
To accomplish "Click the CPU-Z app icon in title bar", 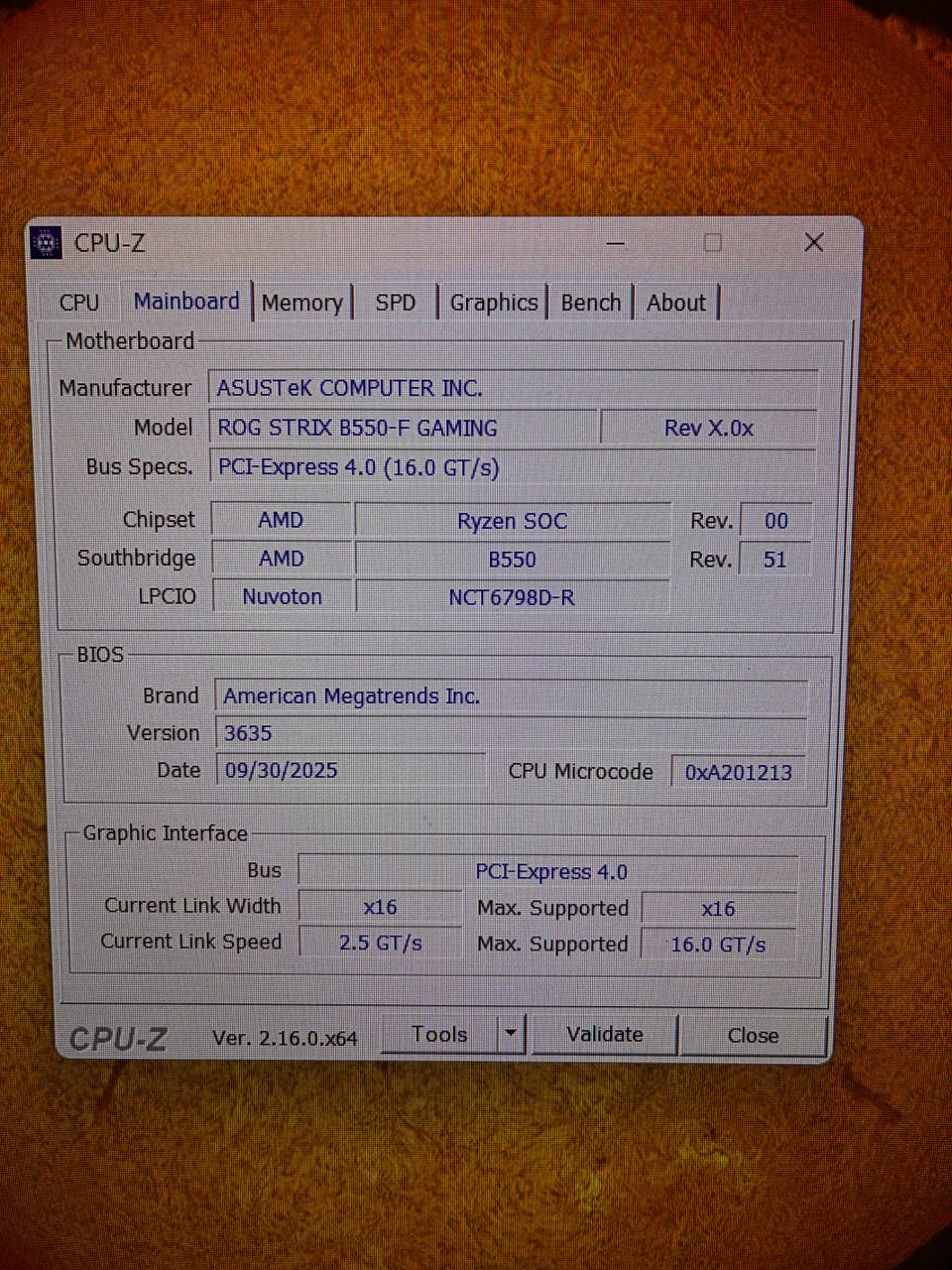I will tap(46, 242).
